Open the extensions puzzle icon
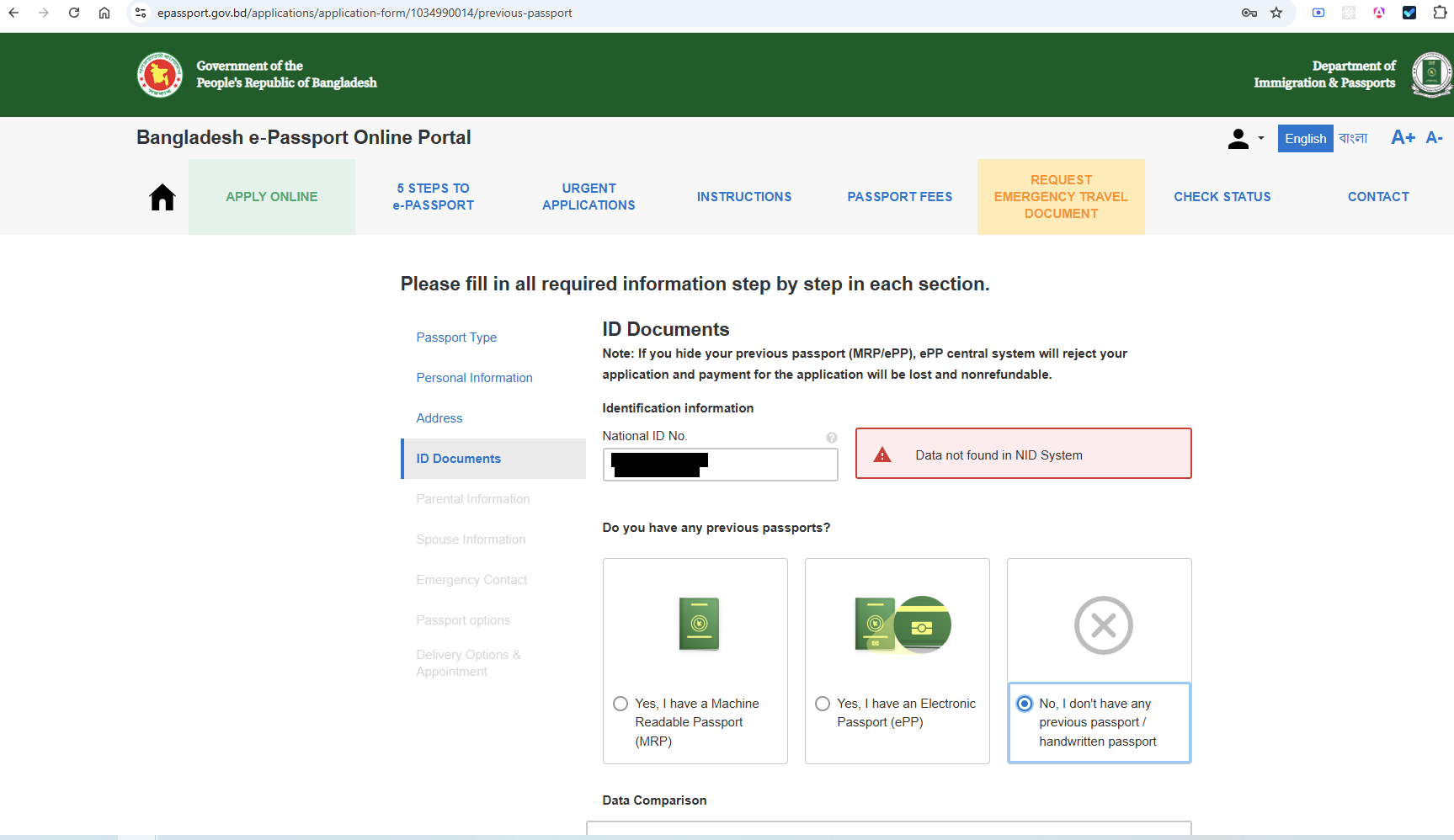The image size is (1454, 840). point(1440,13)
